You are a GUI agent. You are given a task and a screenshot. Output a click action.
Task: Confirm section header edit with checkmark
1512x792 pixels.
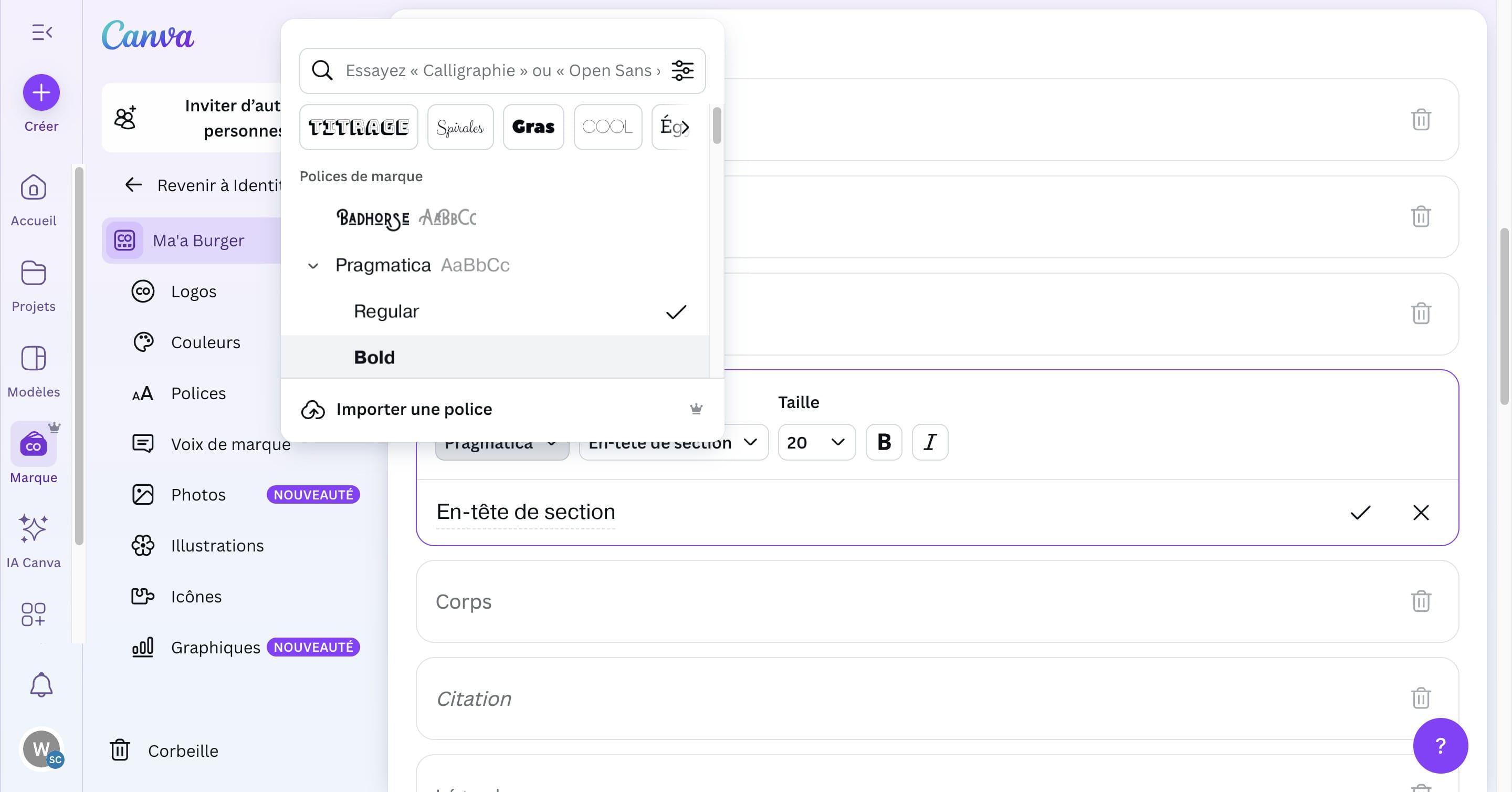click(1360, 513)
